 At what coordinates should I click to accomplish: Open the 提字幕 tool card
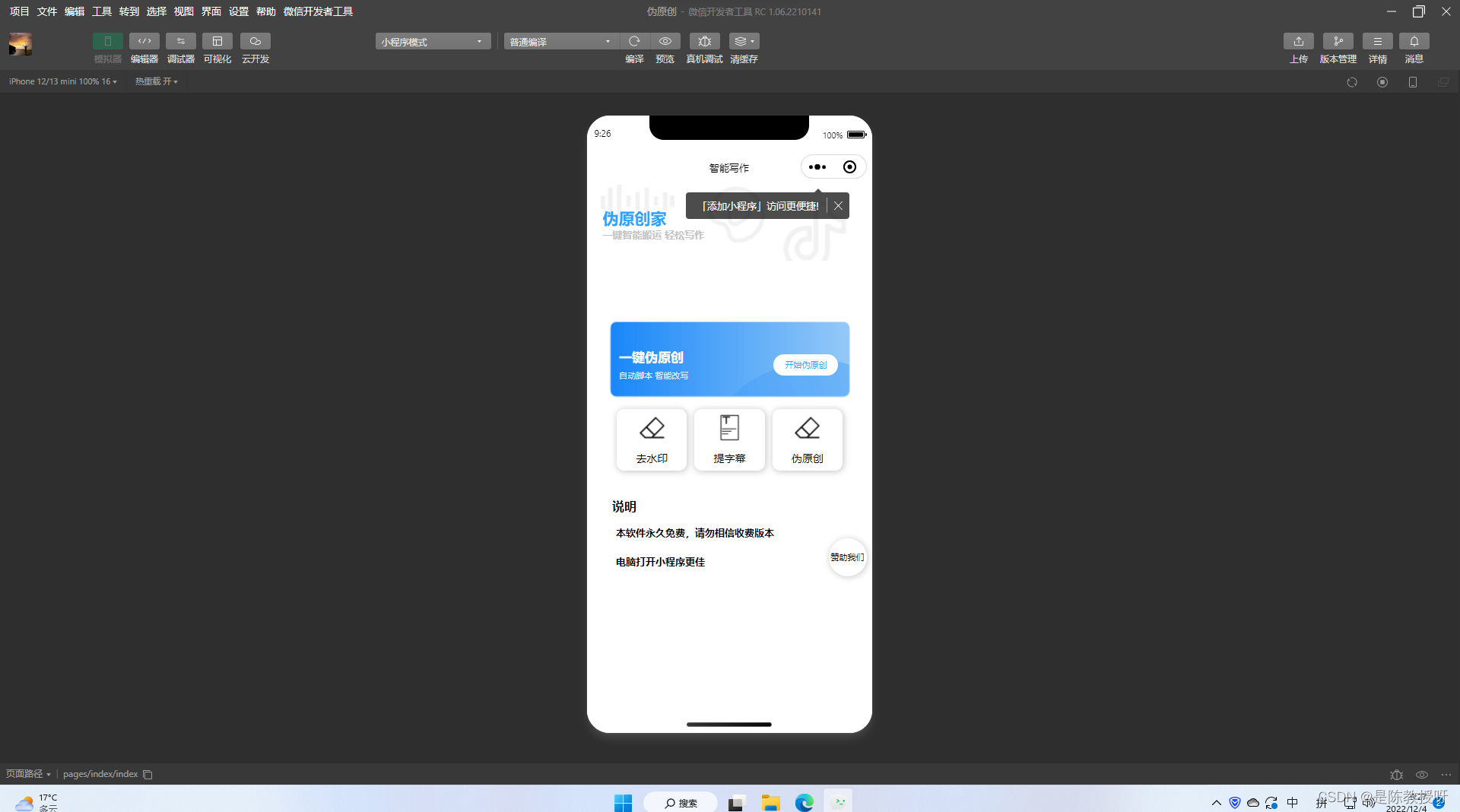(729, 439)
